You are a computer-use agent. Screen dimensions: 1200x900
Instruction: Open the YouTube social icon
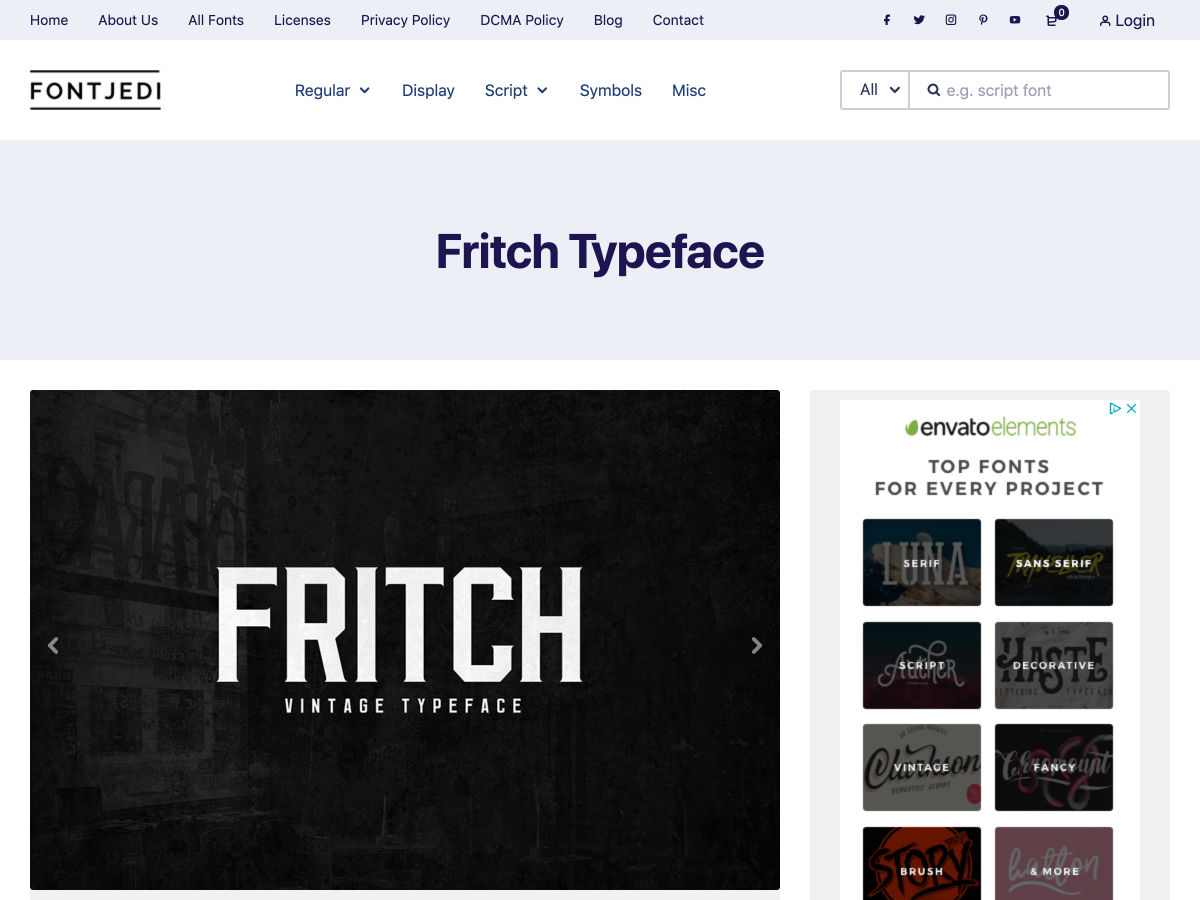click(1015, 20)
